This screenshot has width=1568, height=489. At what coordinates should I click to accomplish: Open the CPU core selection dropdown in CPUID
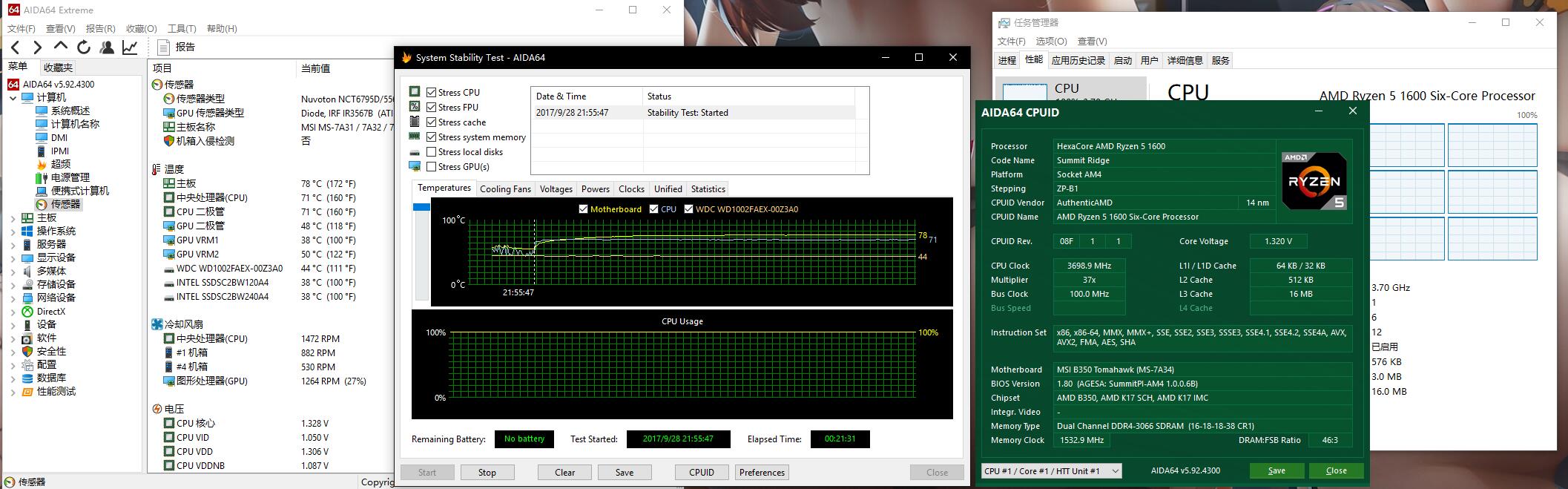coord(1051,470)
